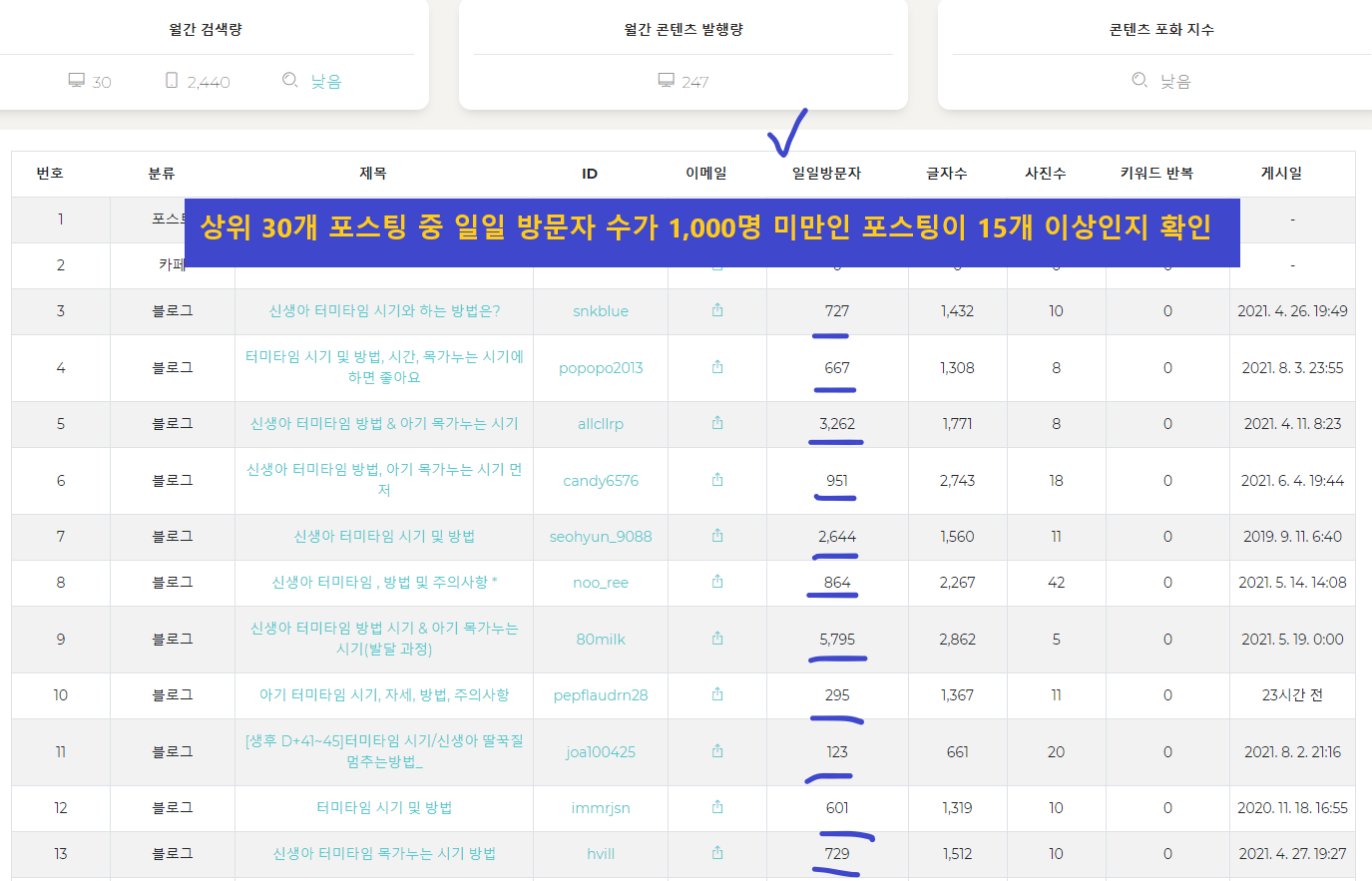Click the date '23시간 전'
The image size is (1372, 881).
coord(1292,695)
